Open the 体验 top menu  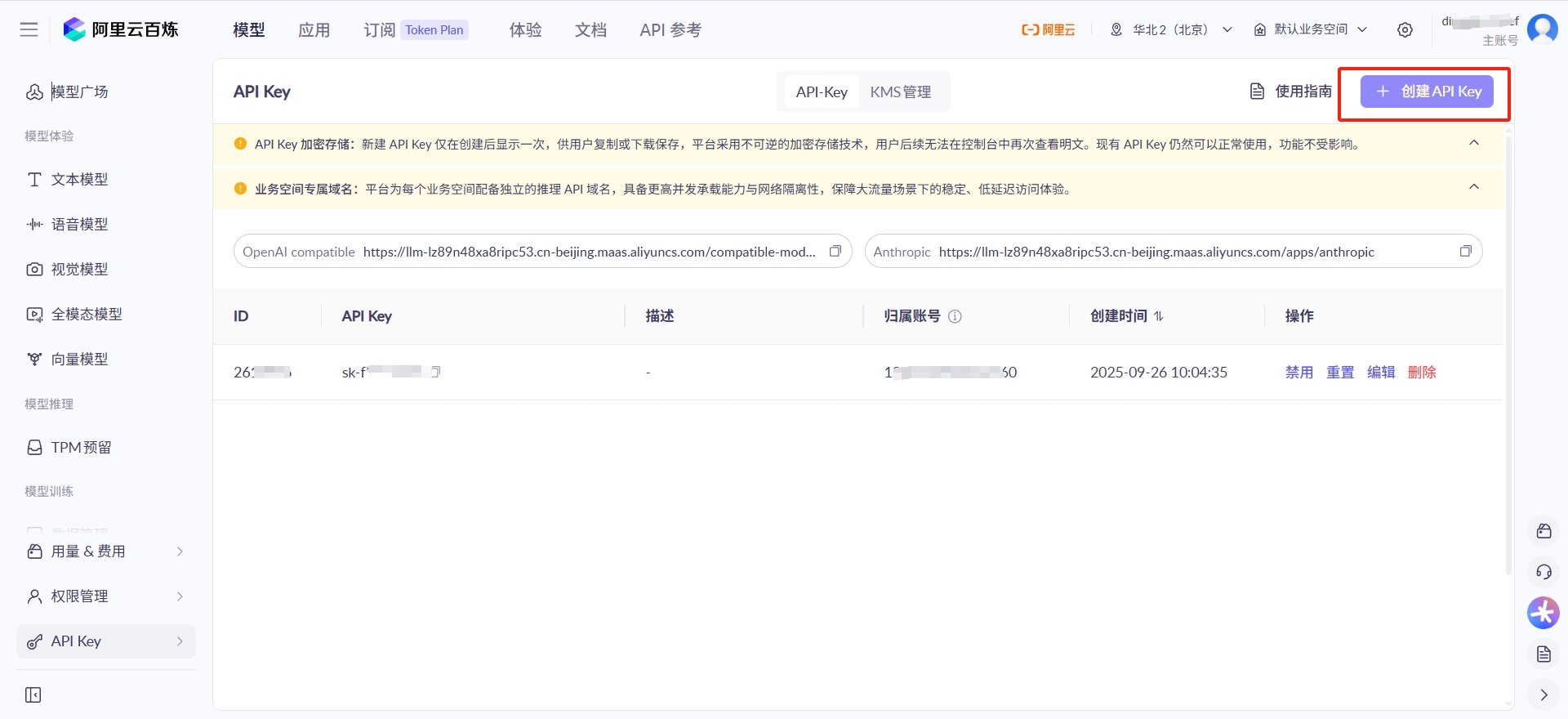point(526,30)
